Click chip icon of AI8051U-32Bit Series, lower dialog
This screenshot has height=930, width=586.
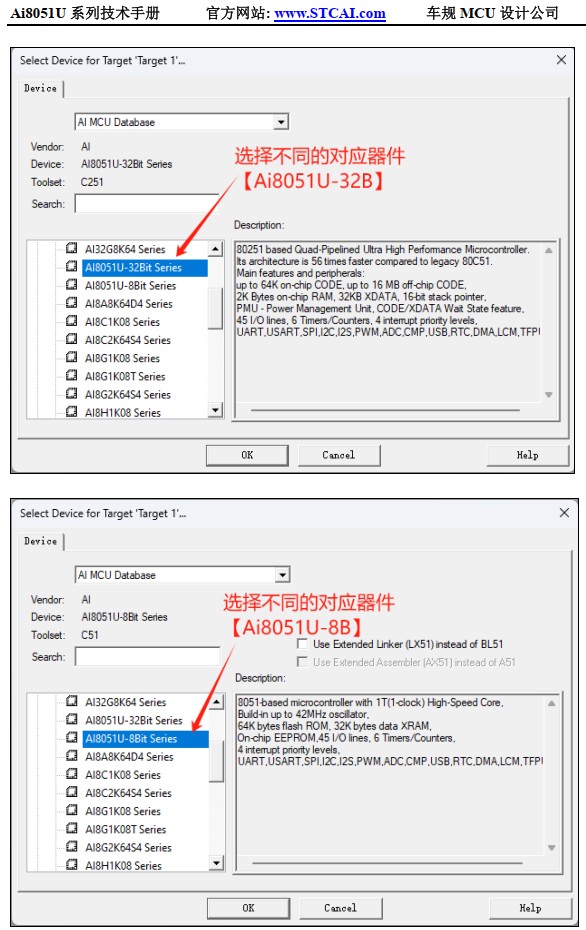72,719
